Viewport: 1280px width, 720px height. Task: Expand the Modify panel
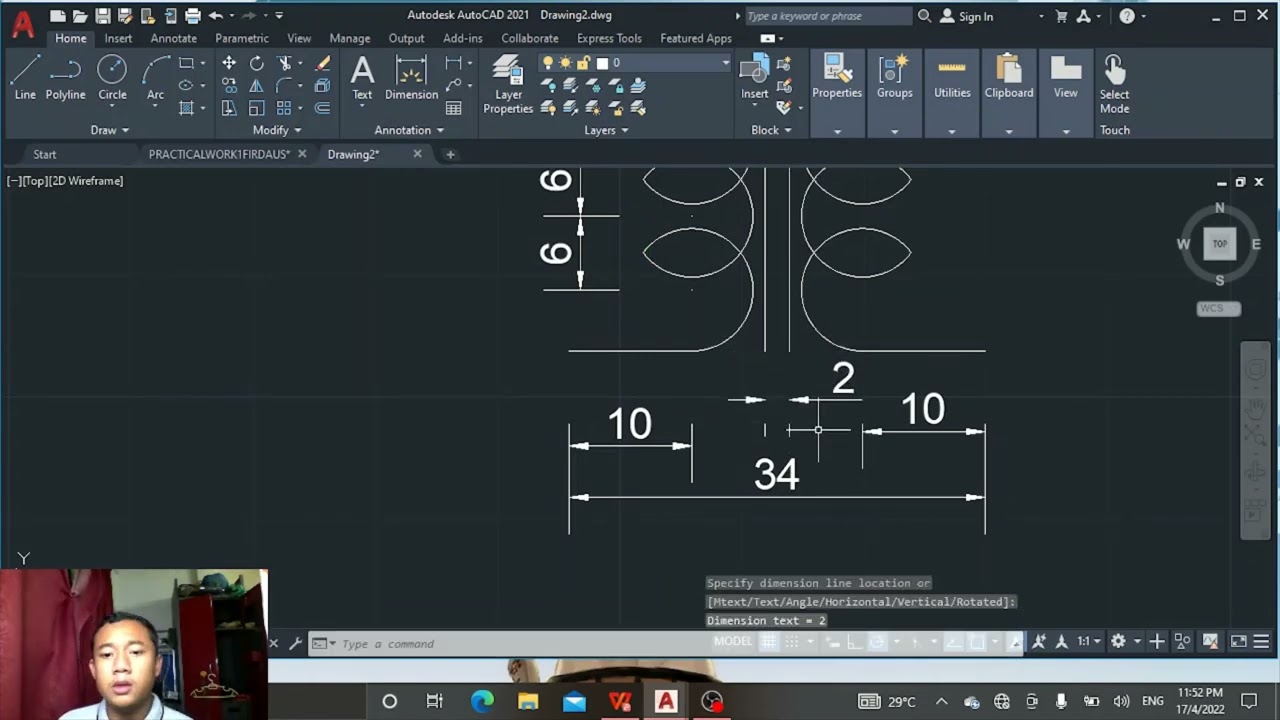(x=277, y=130)
